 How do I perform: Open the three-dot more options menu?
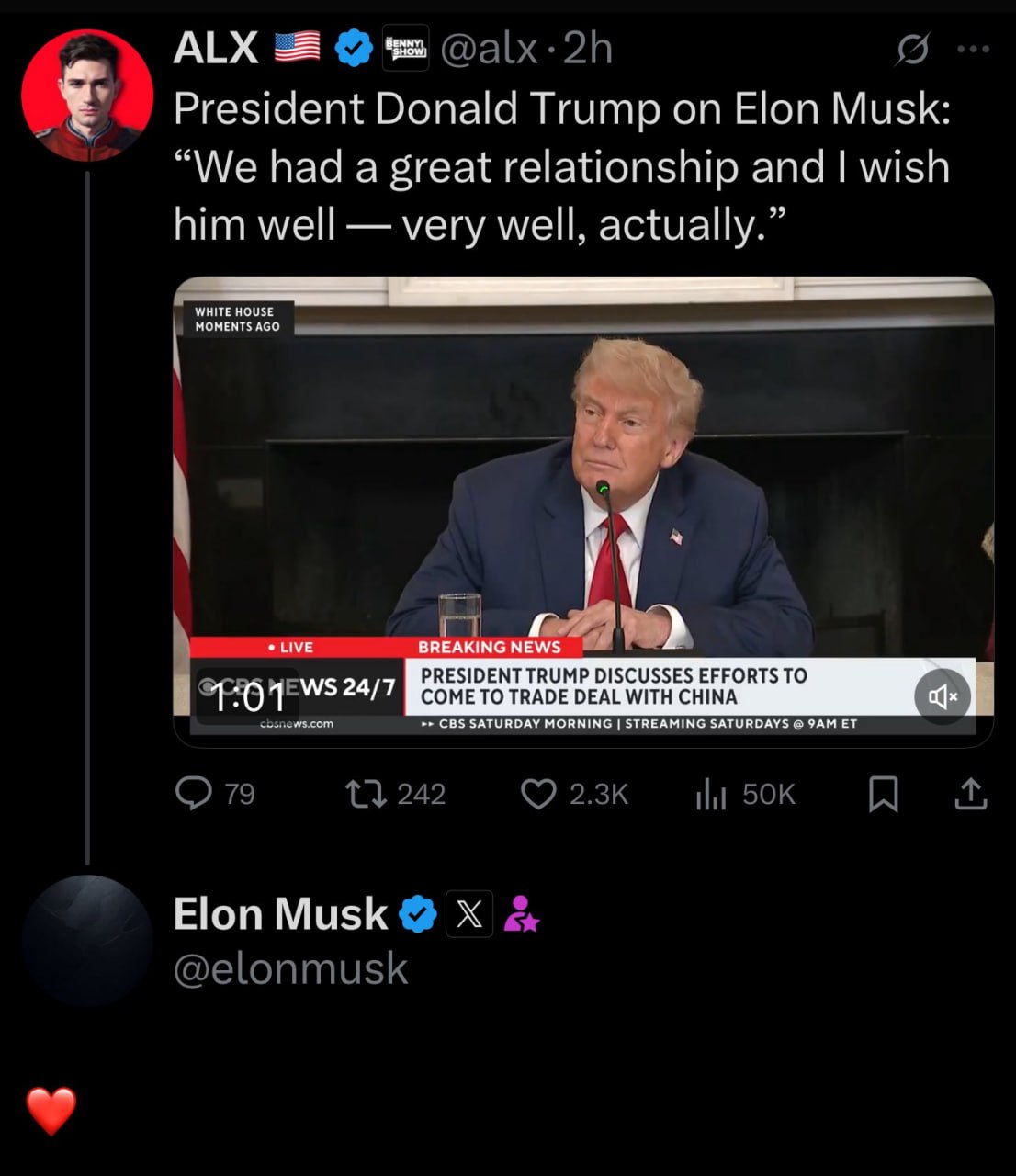click(973, 49)
